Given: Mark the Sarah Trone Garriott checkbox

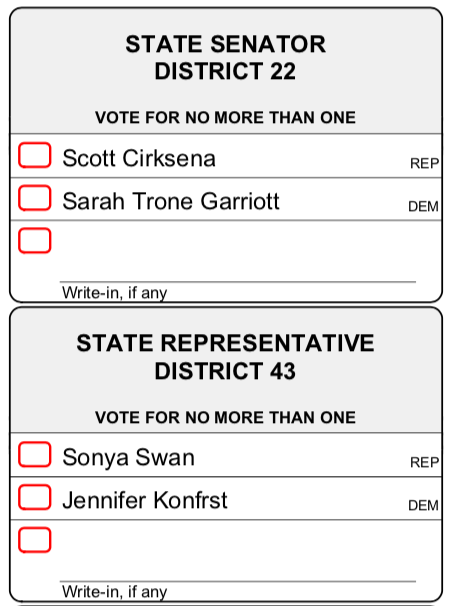Looking at the screenshot, I should [35, 198].
